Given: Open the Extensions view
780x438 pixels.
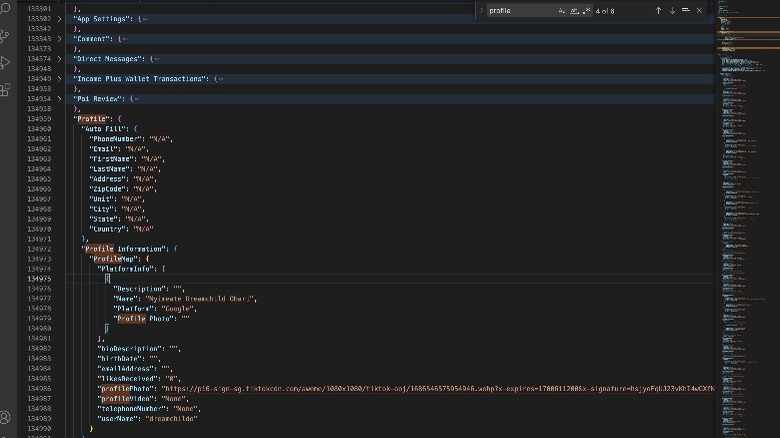Looking at the screenshot, I should coord(5,89).
